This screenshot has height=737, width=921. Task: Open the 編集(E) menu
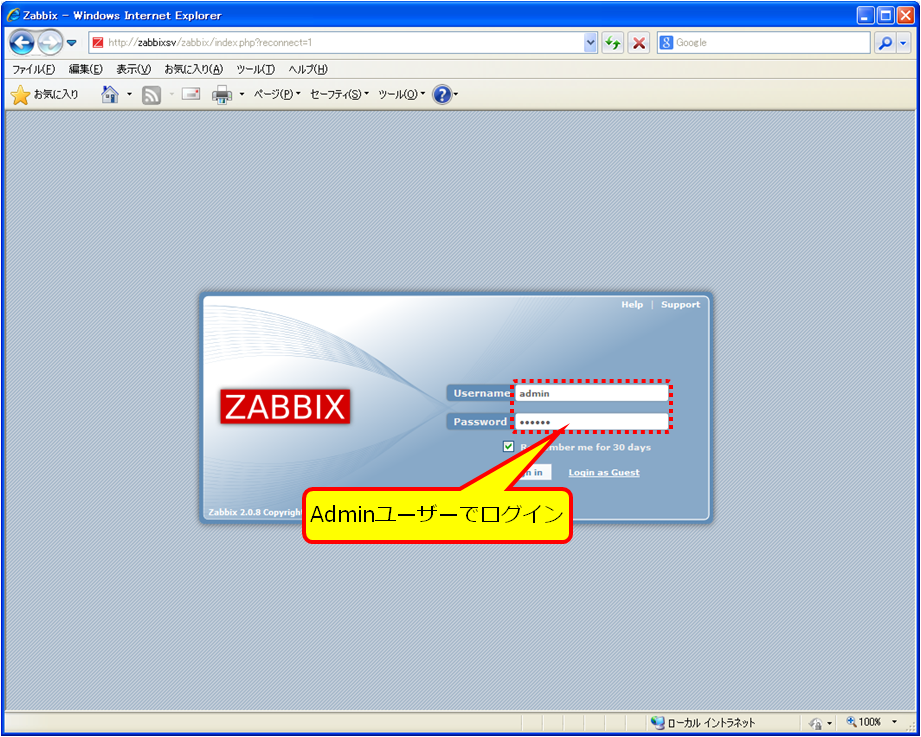[86, 69]
